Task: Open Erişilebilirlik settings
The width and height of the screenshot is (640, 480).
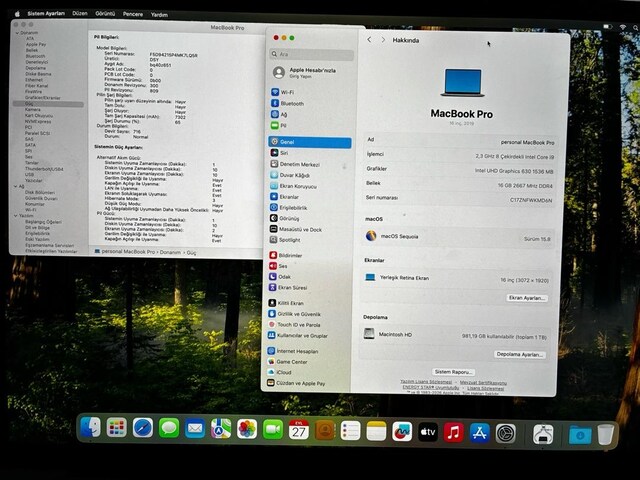Action: tap(289, 207)
